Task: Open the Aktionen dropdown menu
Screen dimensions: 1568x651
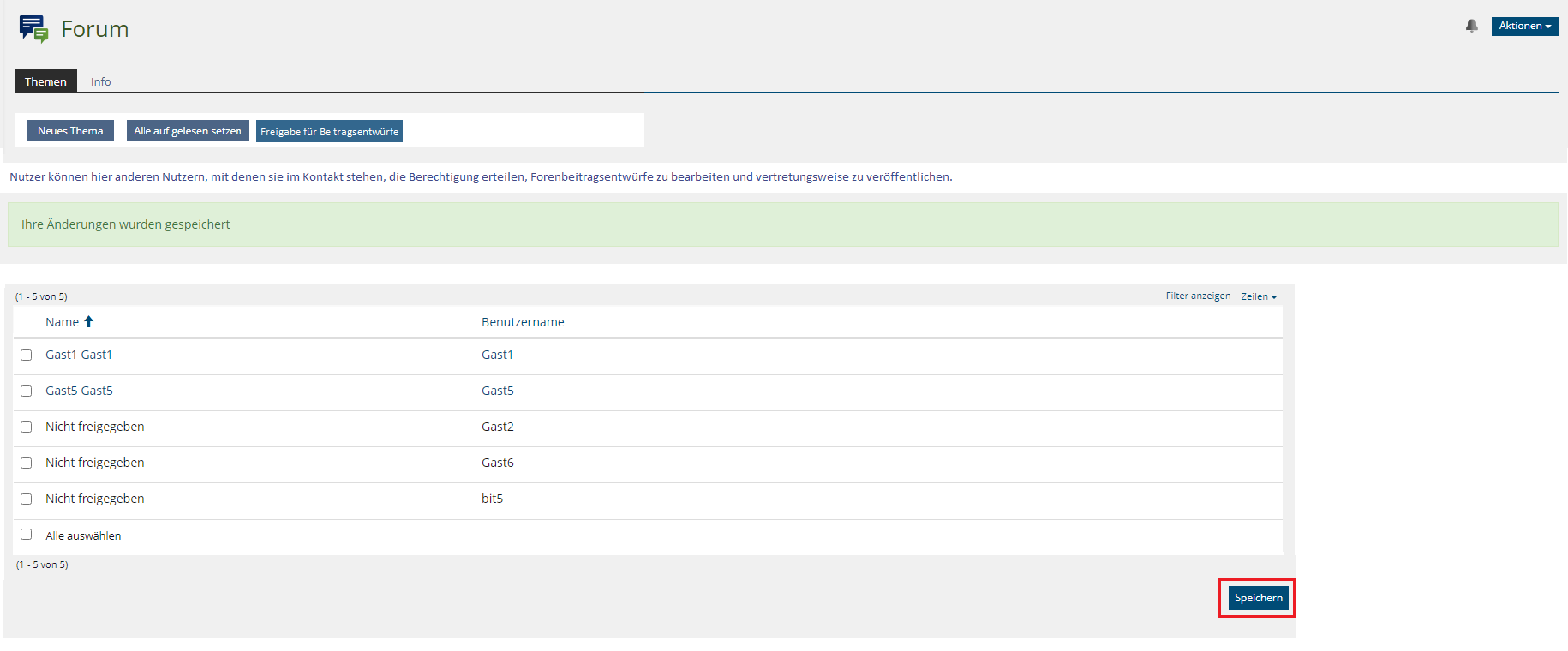Action: pyautogui.click(x=1524, y=26)
